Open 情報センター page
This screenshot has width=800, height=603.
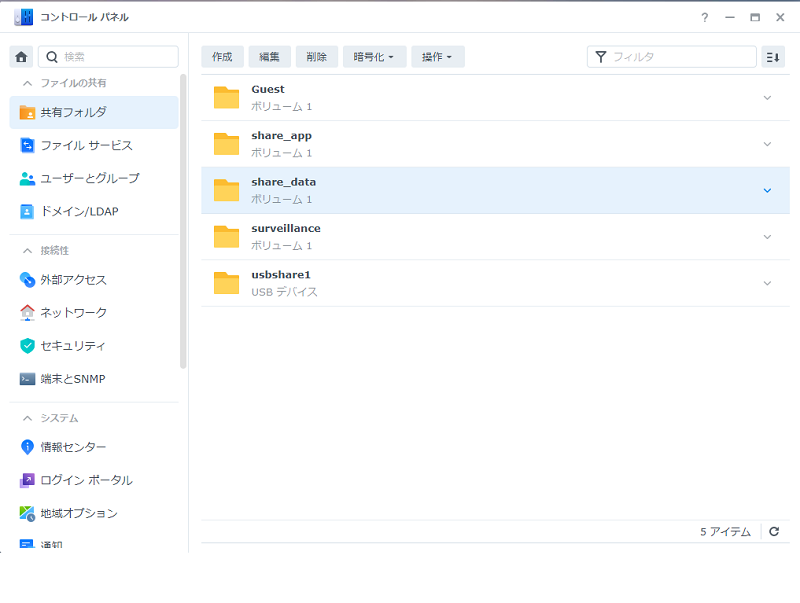coord(94,447)
